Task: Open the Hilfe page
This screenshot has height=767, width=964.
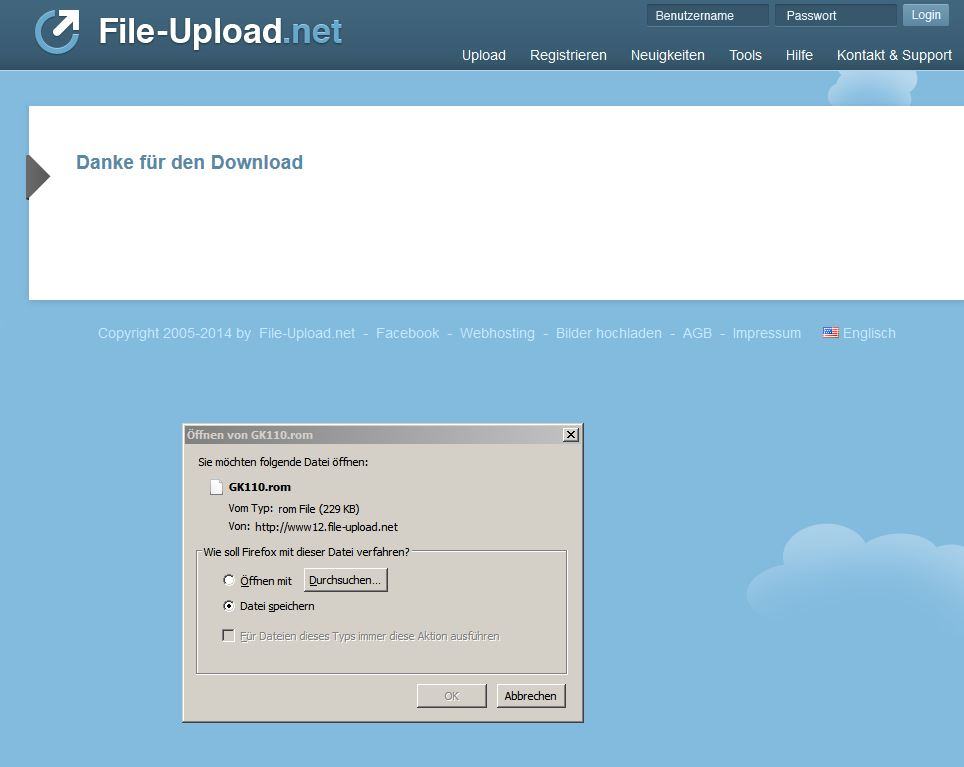Action: tap(799, 55)
